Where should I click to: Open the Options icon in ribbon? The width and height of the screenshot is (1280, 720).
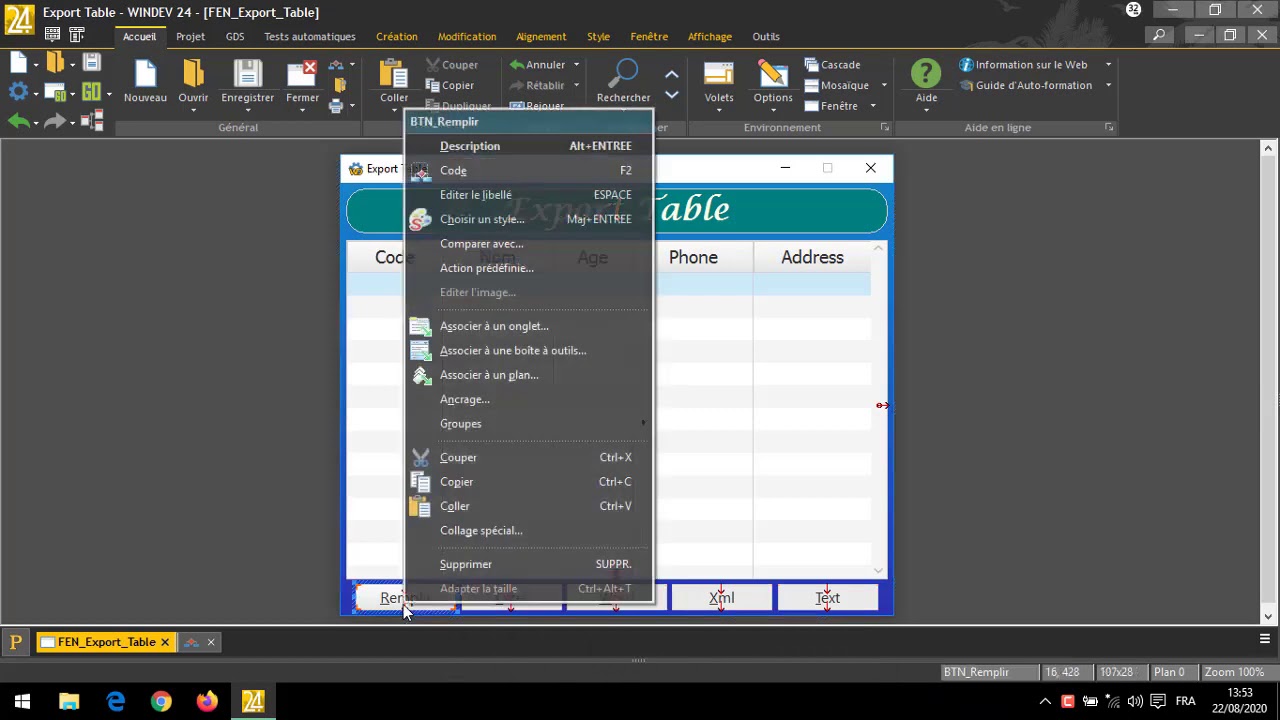click(772, 74)
